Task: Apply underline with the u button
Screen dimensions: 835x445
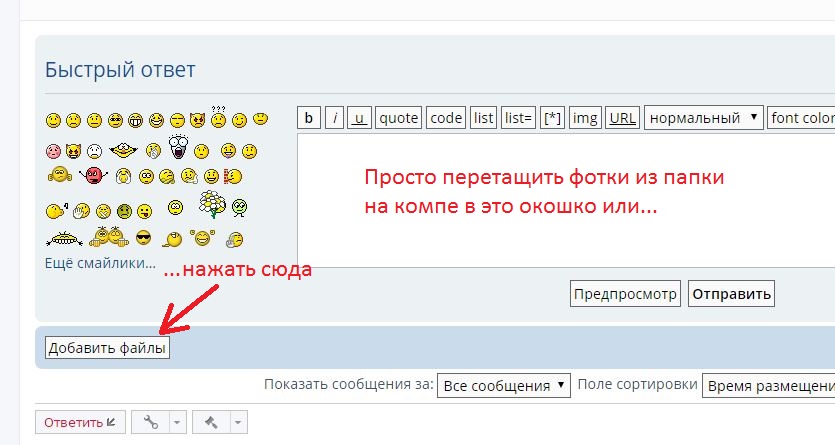Action: pos(359,118)
